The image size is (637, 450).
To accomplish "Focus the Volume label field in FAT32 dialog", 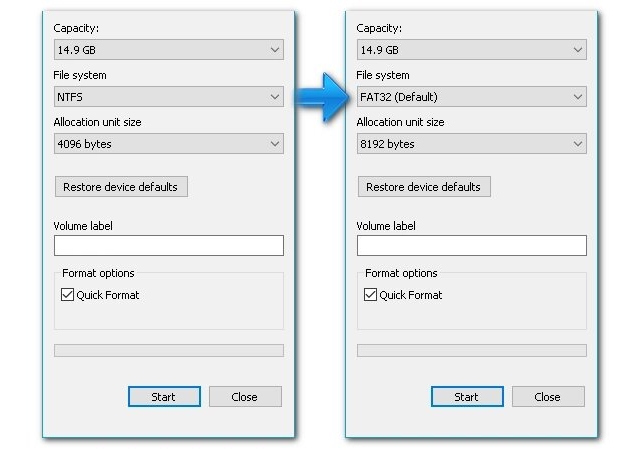I will (x=471, y=245).
